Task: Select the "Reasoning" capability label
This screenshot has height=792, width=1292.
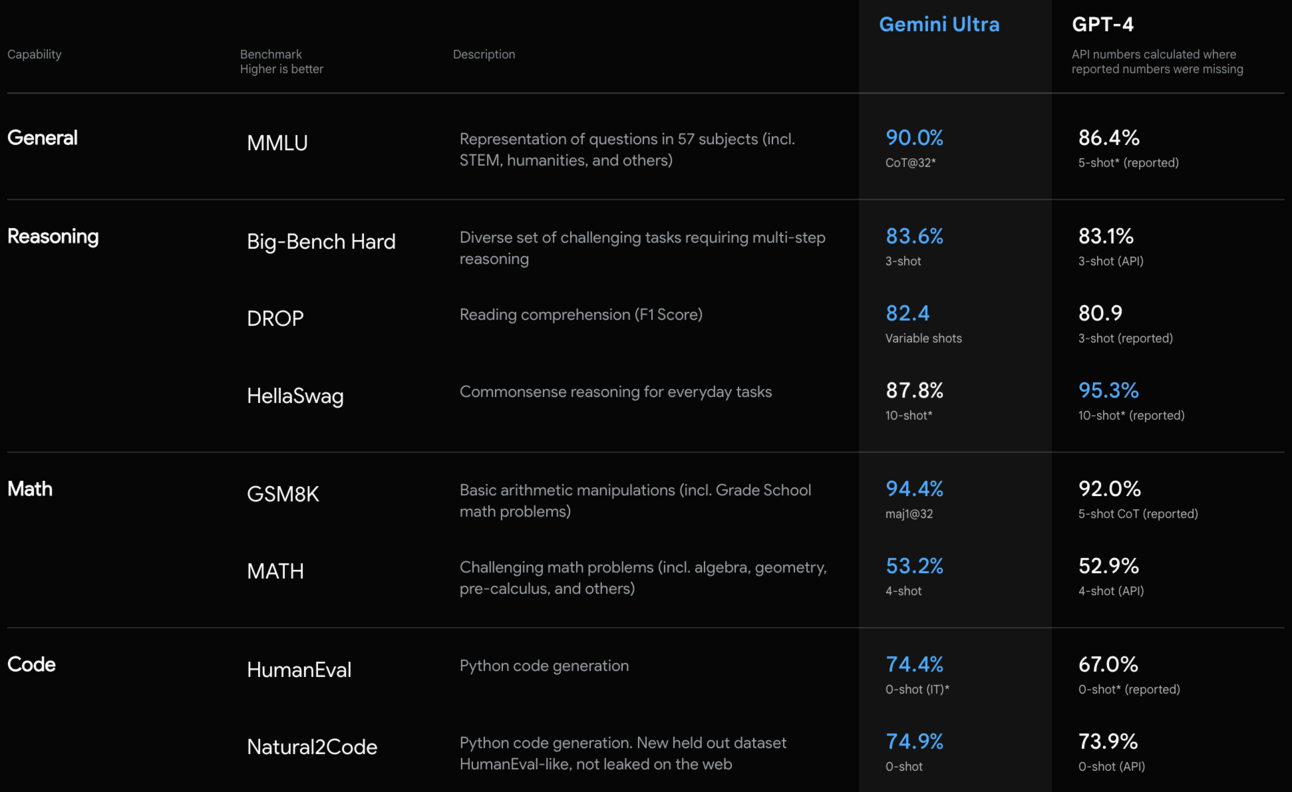Action: pyautogui.click(x=53, y=236)
